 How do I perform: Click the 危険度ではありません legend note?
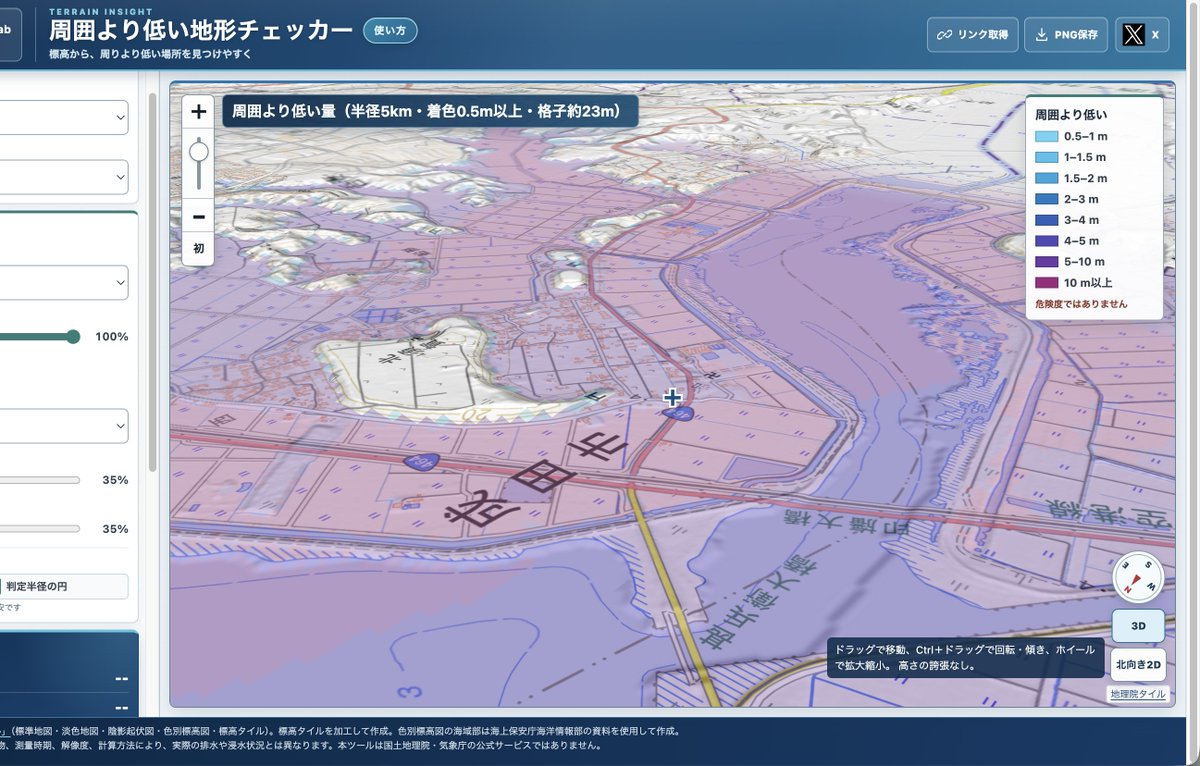[1081, 303]
